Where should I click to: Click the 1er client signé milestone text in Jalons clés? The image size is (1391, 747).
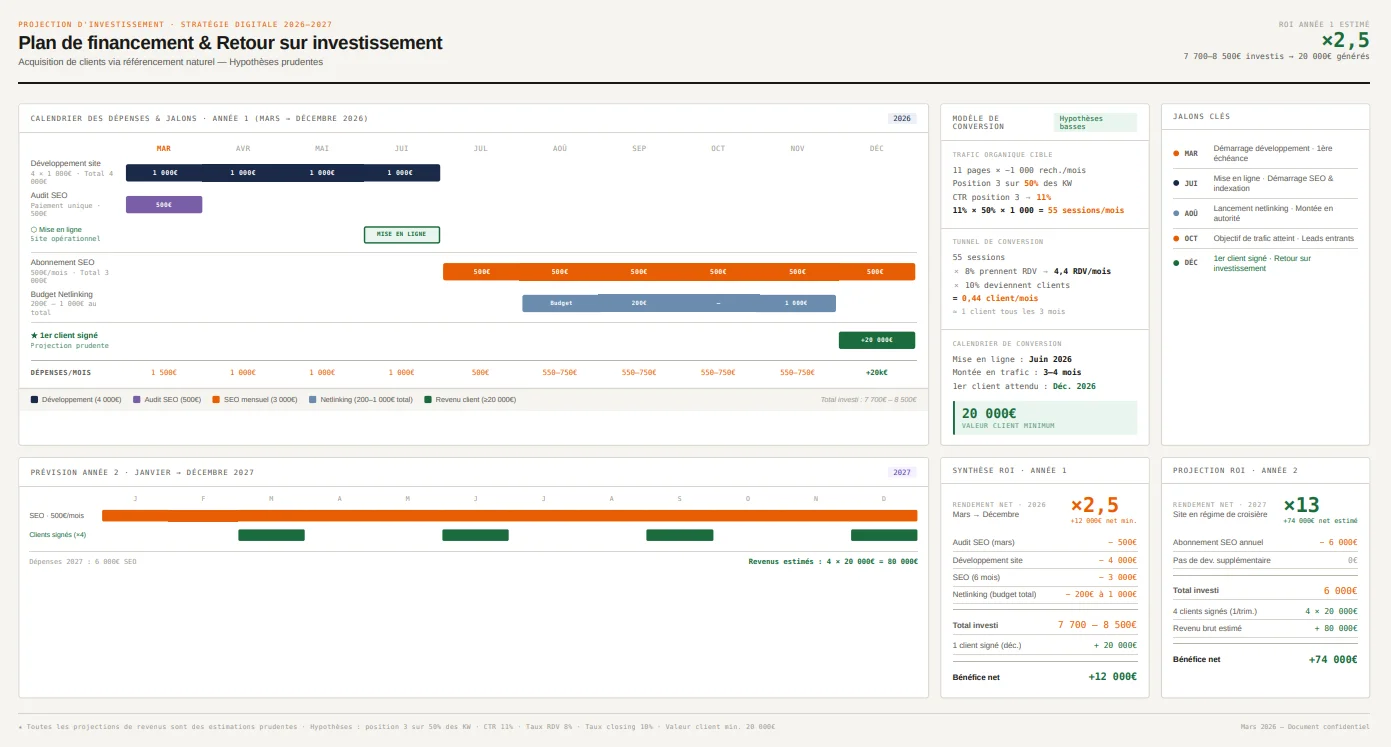(x=1262, y=263)
